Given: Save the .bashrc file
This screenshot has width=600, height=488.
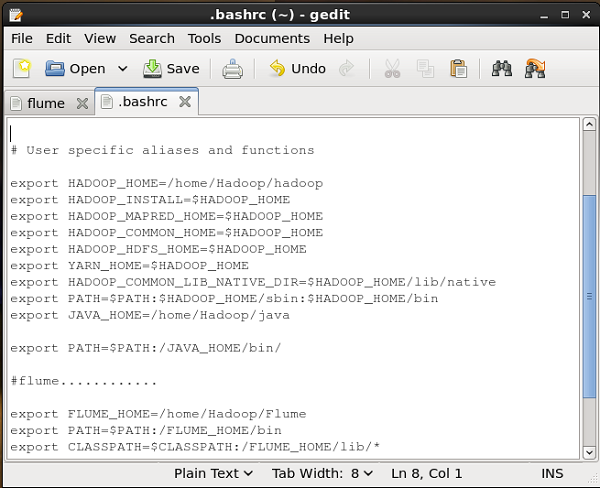Looking at the screenshot, I should click(x=171, y=69).
